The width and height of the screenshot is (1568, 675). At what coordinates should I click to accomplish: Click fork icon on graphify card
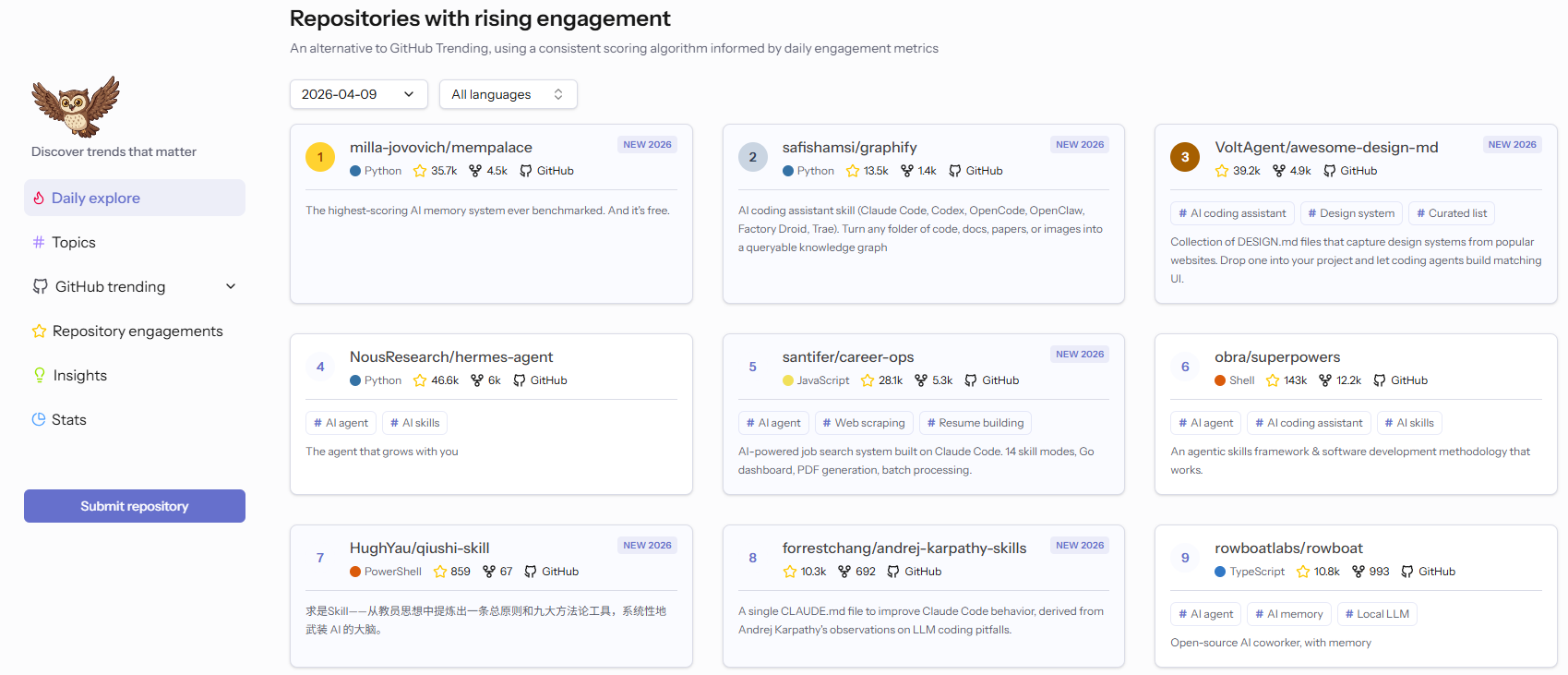tap(907, 171)
